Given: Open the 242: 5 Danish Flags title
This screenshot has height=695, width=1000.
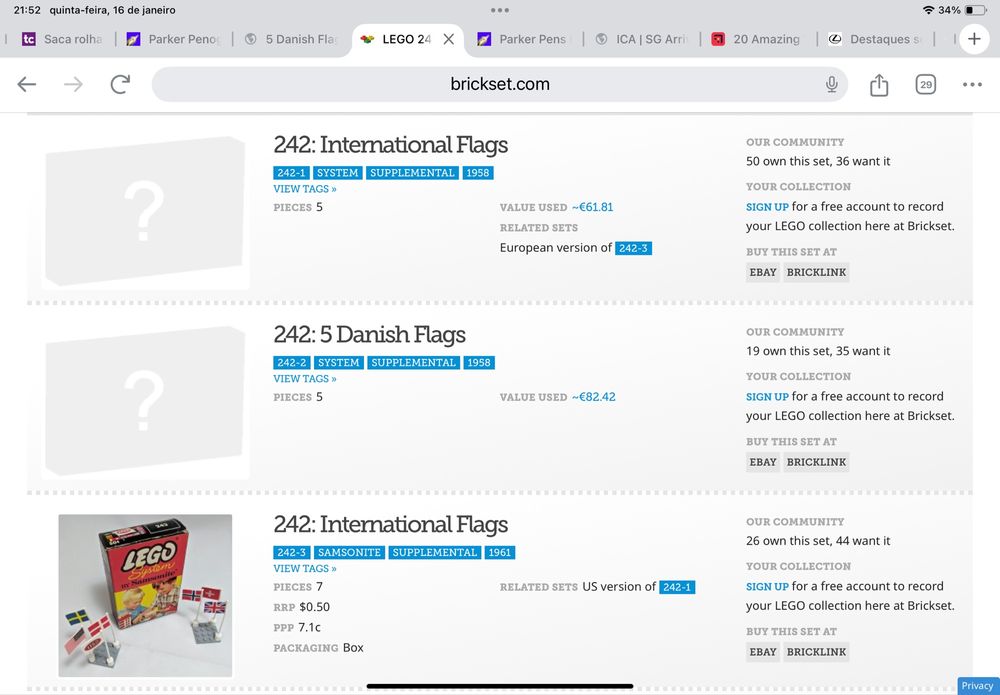Looking at the screenshot, I should [x=369, y=334].
